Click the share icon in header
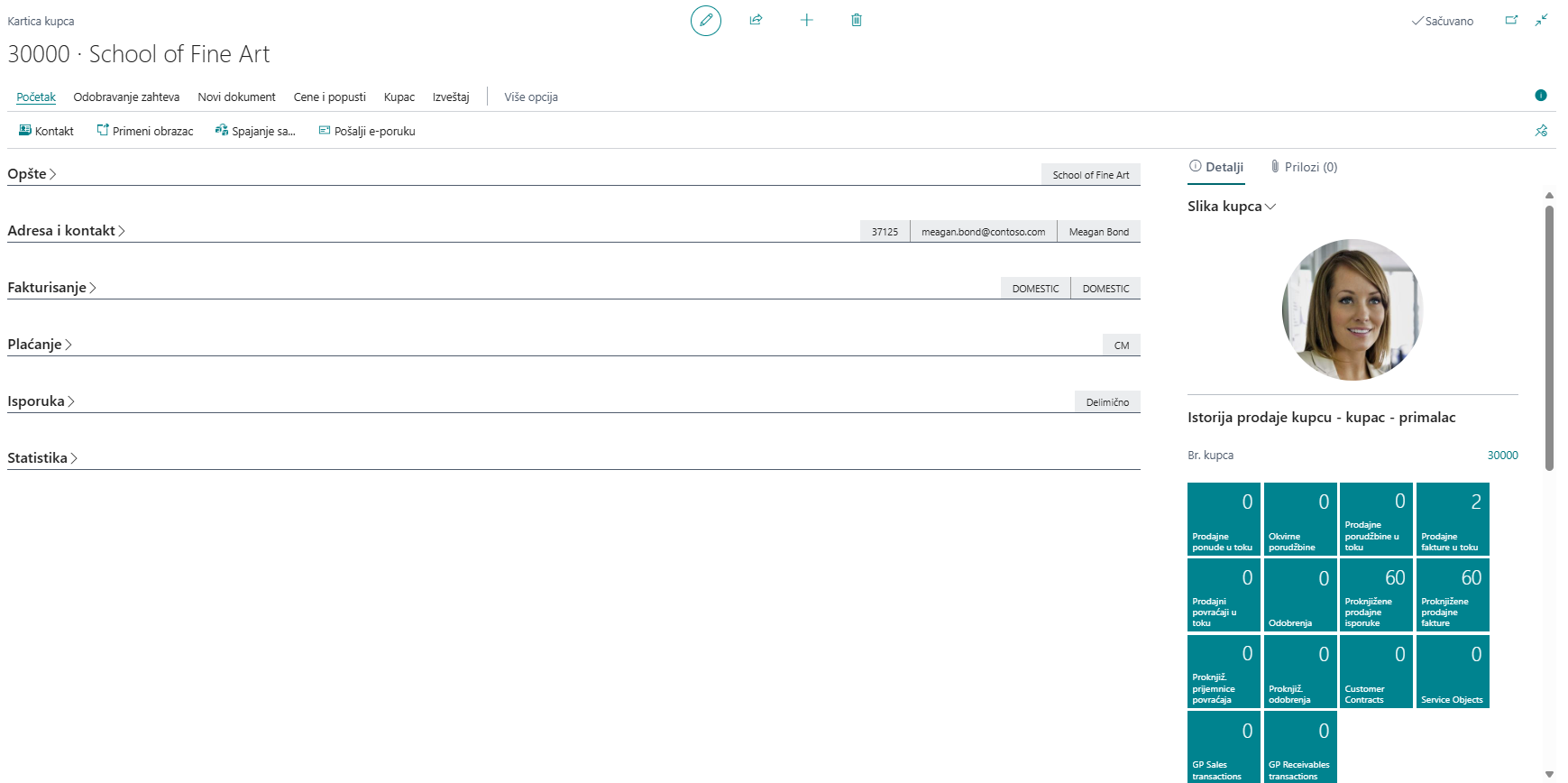Image resolution: width=1568 pixels, height=783 pixels. [x=756, y=20]
